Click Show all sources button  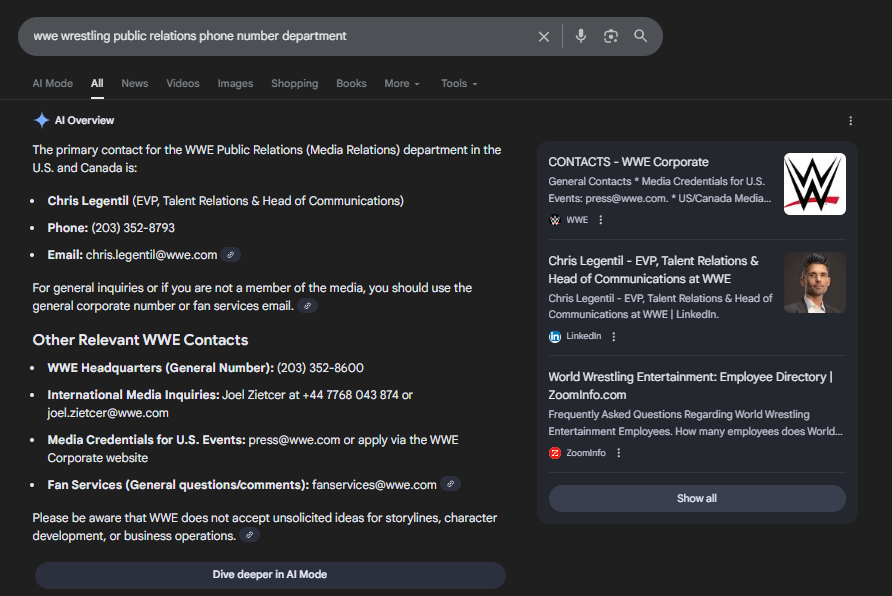(x=697, y=498)
